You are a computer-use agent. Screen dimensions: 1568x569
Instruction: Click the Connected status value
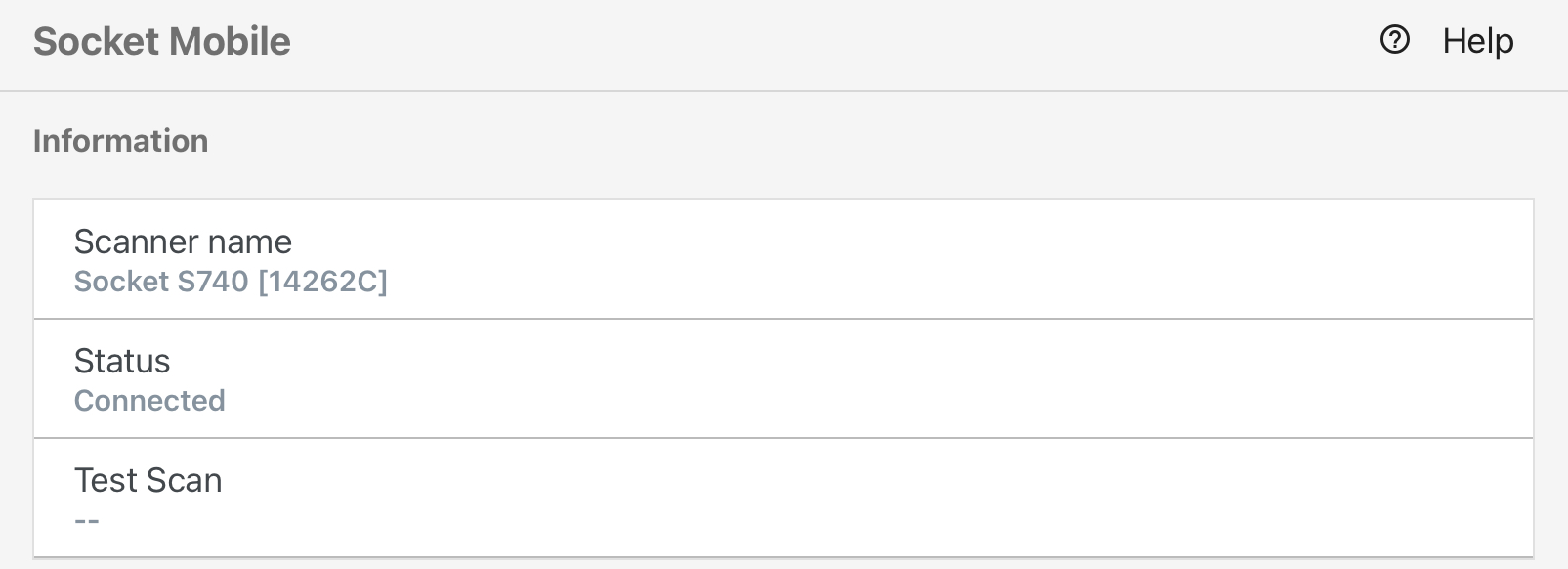point(149,401)
